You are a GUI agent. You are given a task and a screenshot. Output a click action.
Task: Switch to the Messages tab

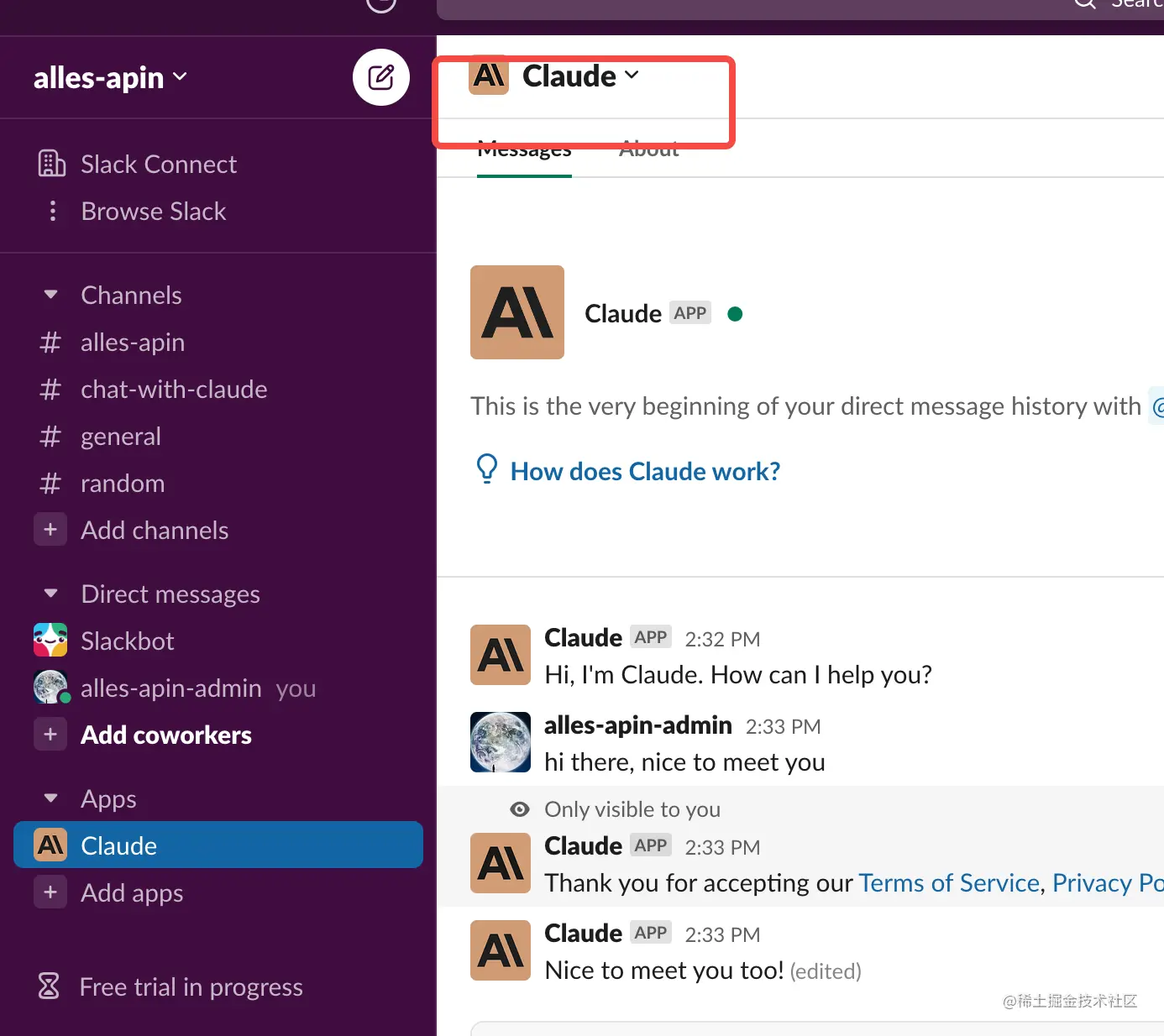524,149
